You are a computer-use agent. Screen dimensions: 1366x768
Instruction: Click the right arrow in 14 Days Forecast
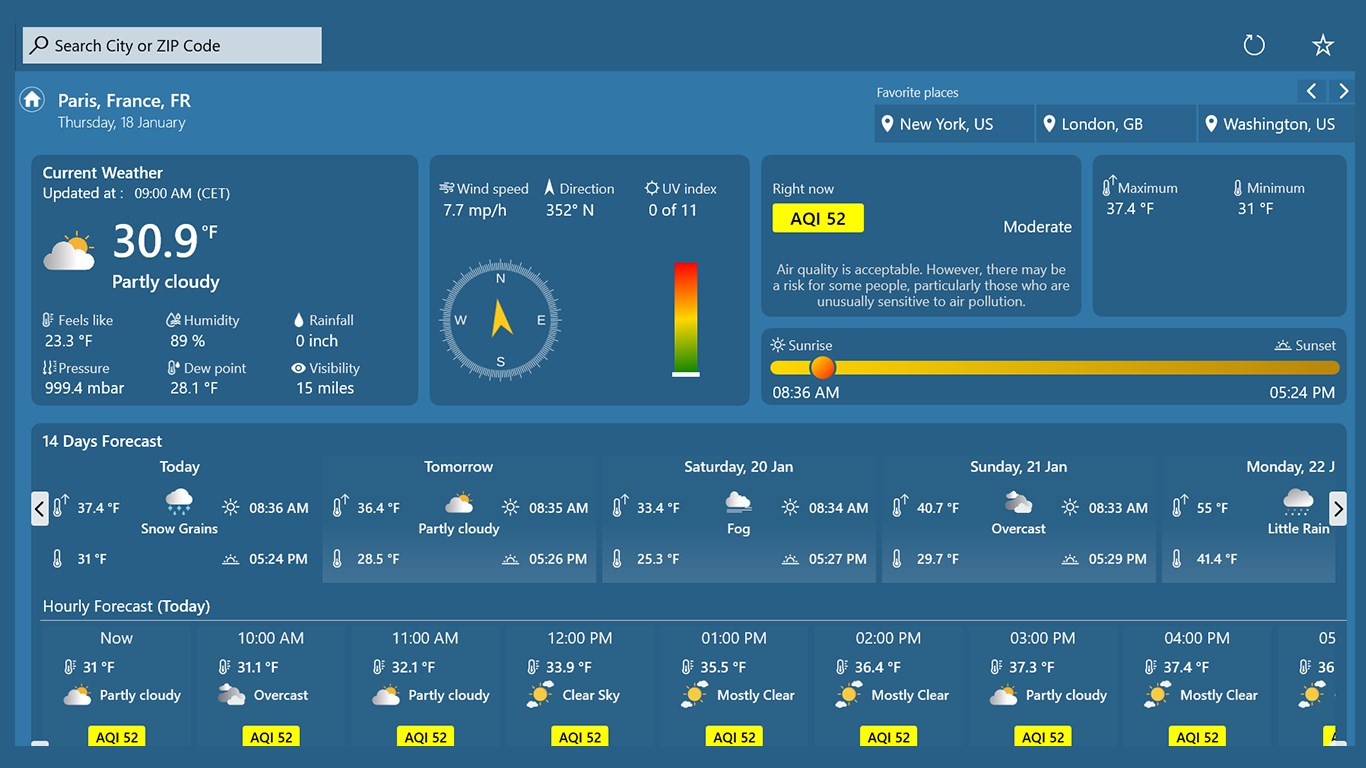tap(1338, 508)
